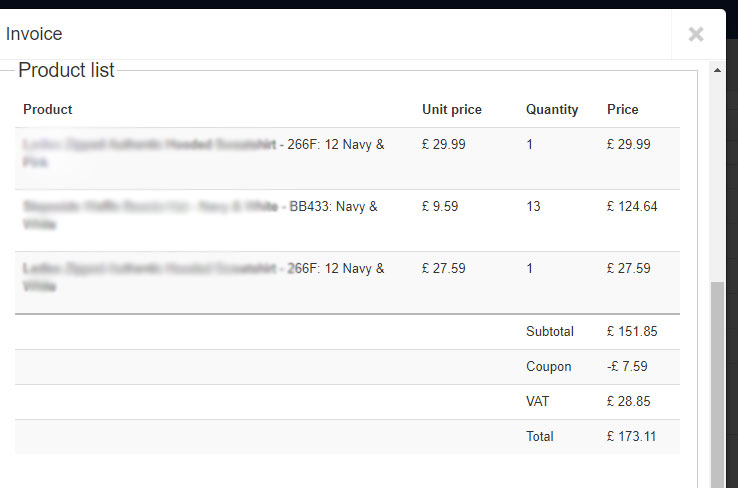Screen dimensions: 738x488
Task: Open the bold product link beside BB433
Action: (x=150, y=207)
